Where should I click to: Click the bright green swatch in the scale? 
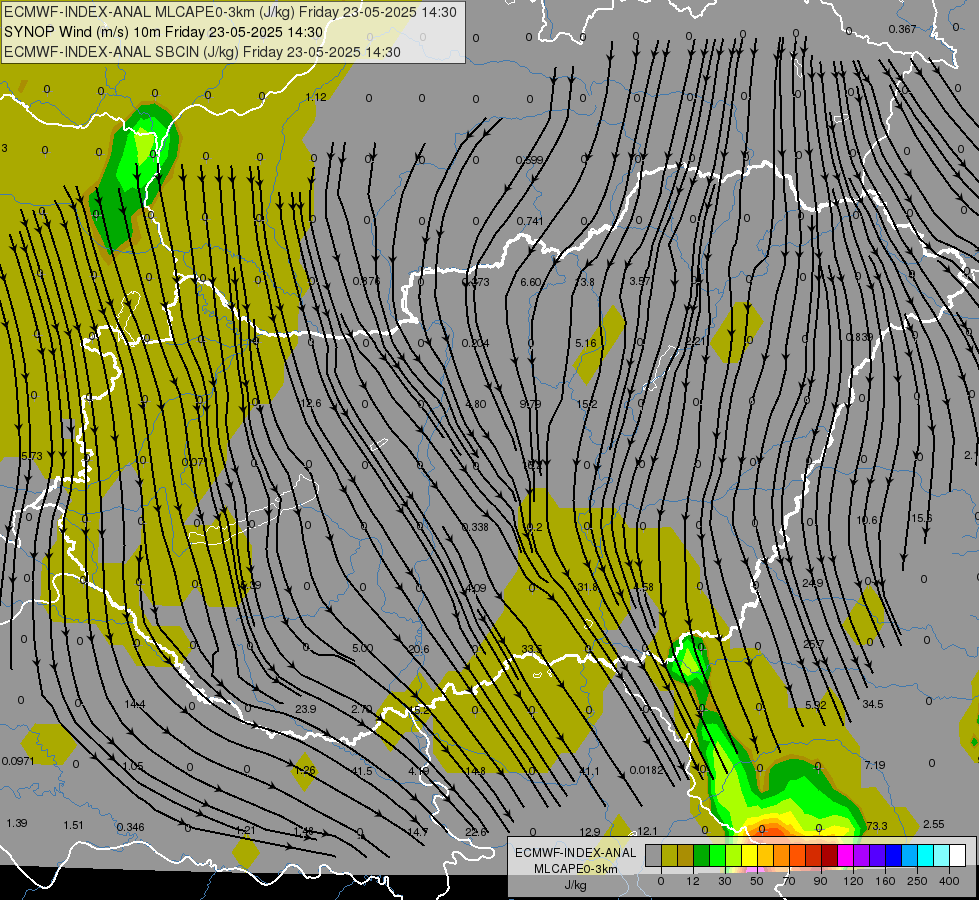point(717,856)
